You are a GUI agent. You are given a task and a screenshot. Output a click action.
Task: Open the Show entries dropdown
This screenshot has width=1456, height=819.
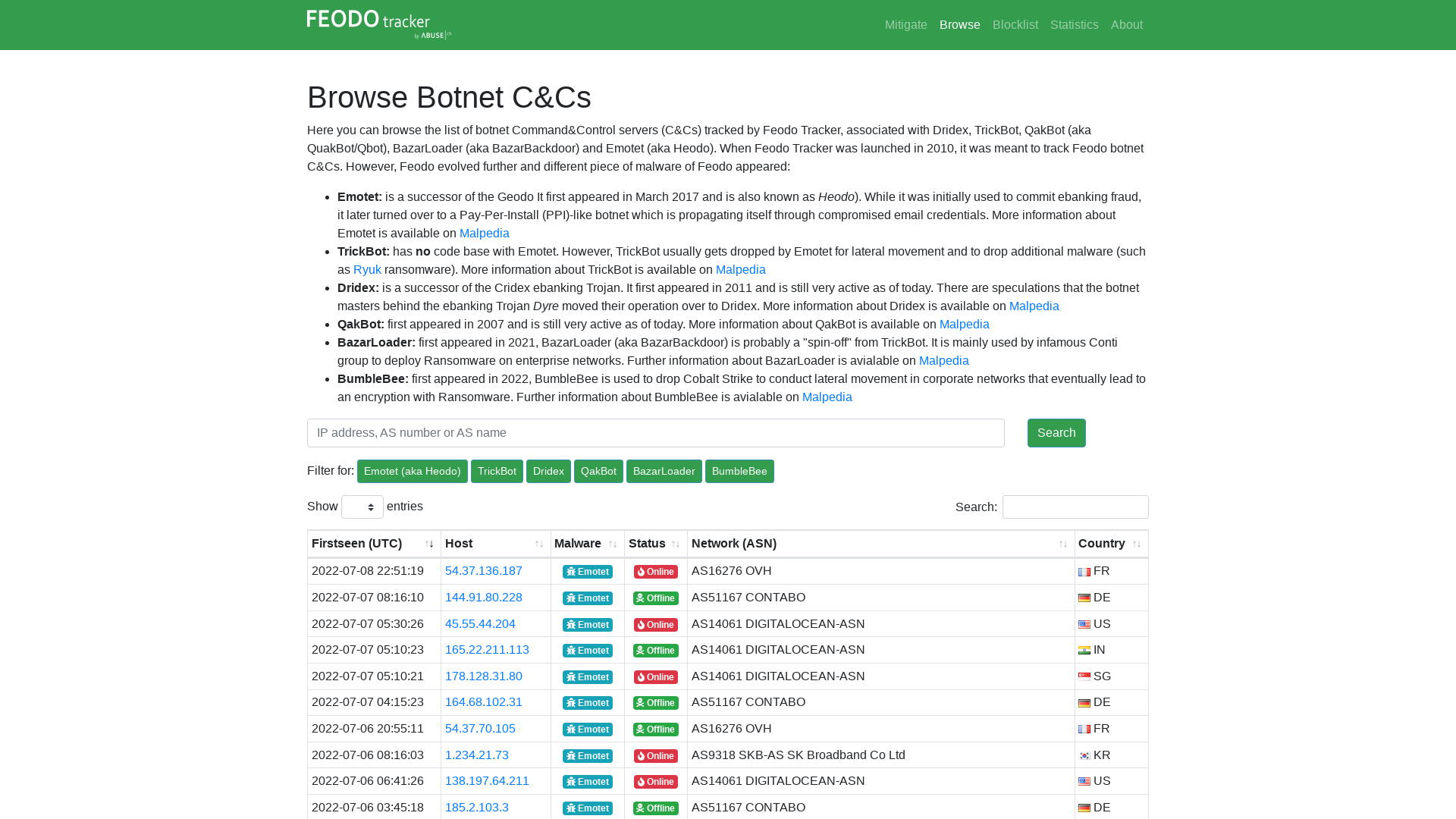coord(362,507)
